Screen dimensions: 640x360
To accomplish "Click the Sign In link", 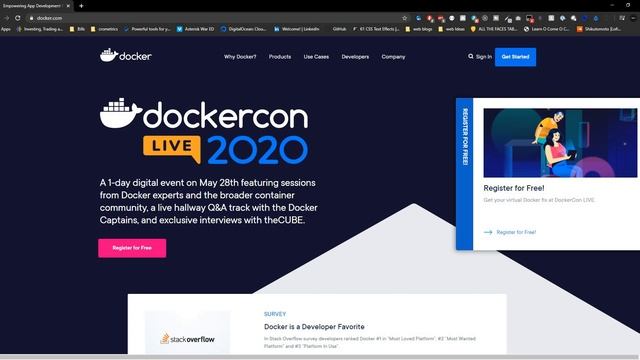I will click(x=484, y=57).
